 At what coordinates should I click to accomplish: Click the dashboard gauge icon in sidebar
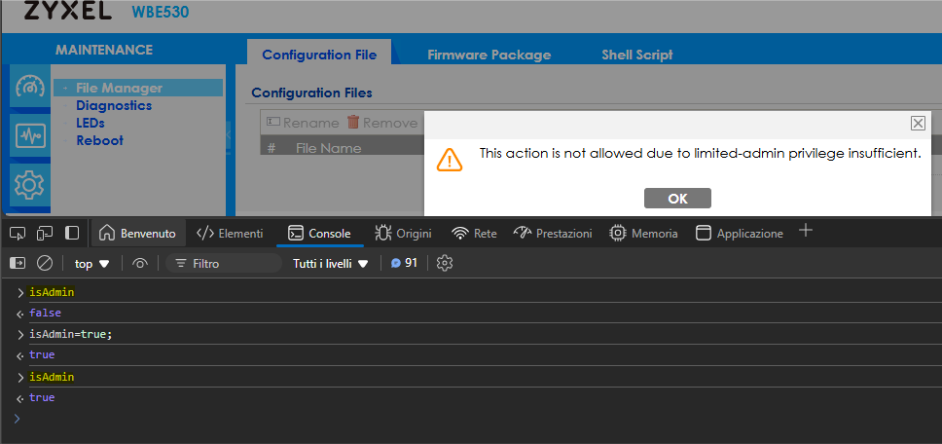29,88
